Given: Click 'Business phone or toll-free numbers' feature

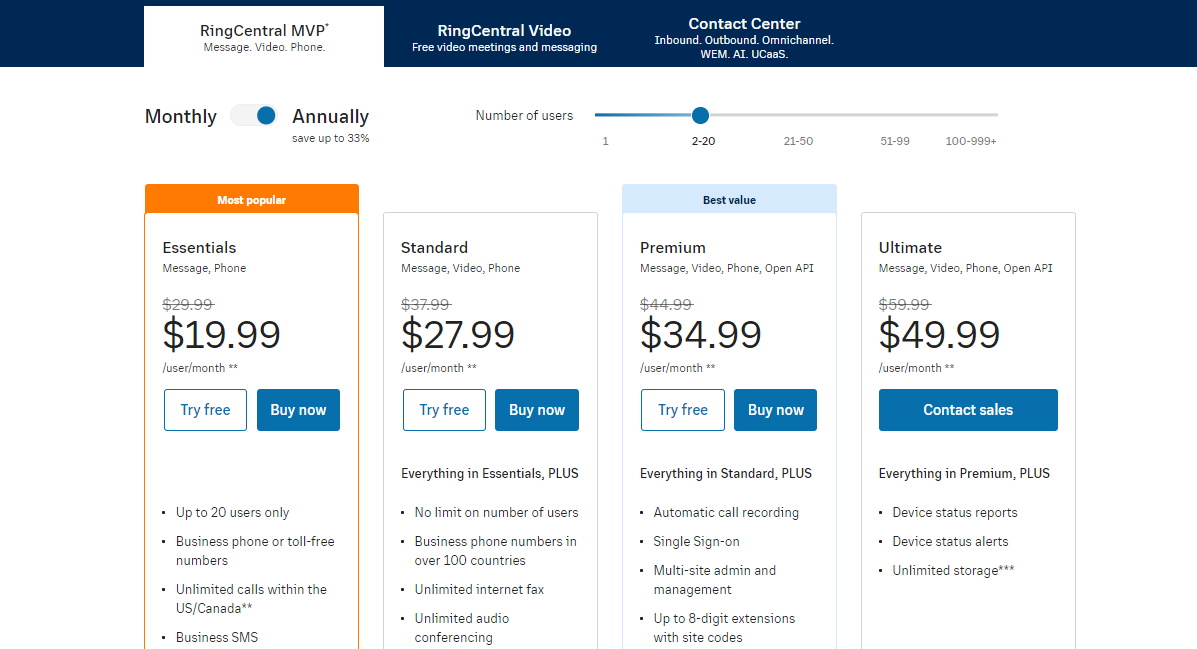Looking at the screenshot, I should (x=255, y=551).
